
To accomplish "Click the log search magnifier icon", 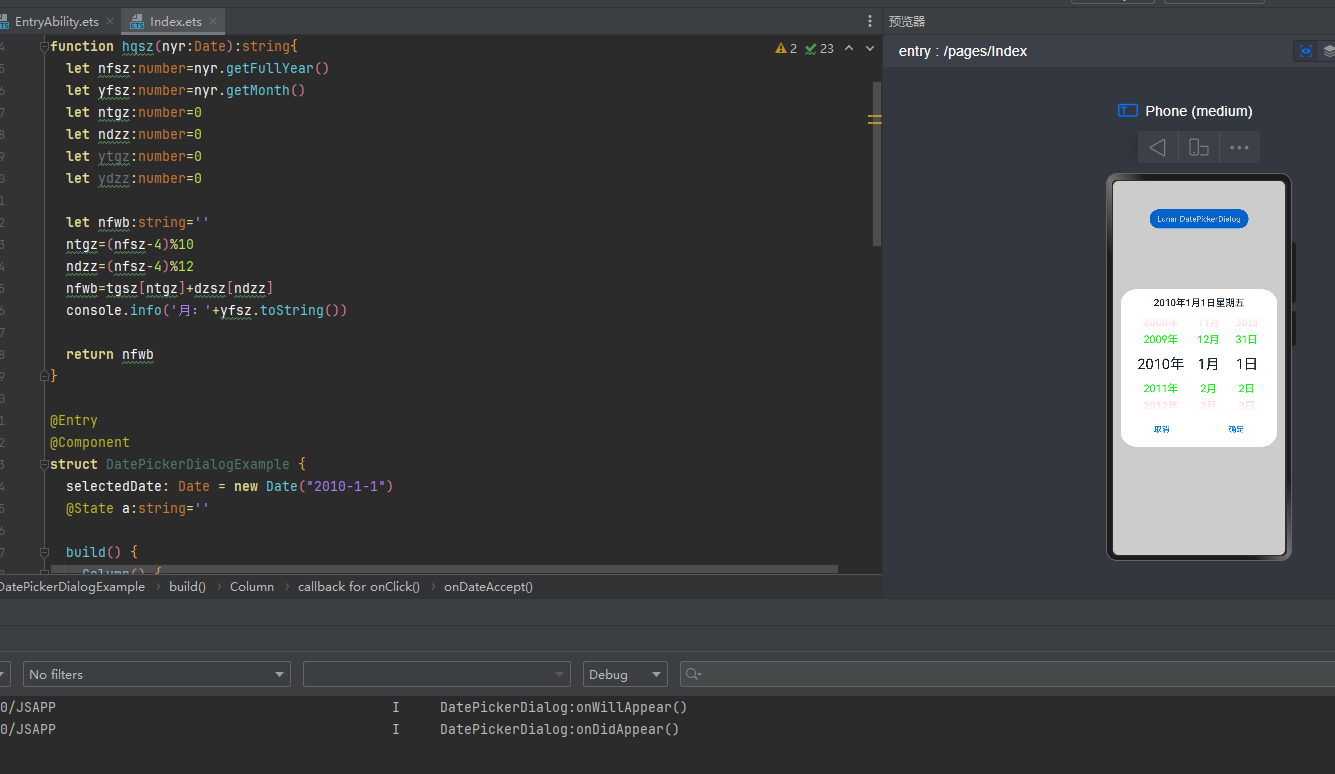I will click(693, 674).
